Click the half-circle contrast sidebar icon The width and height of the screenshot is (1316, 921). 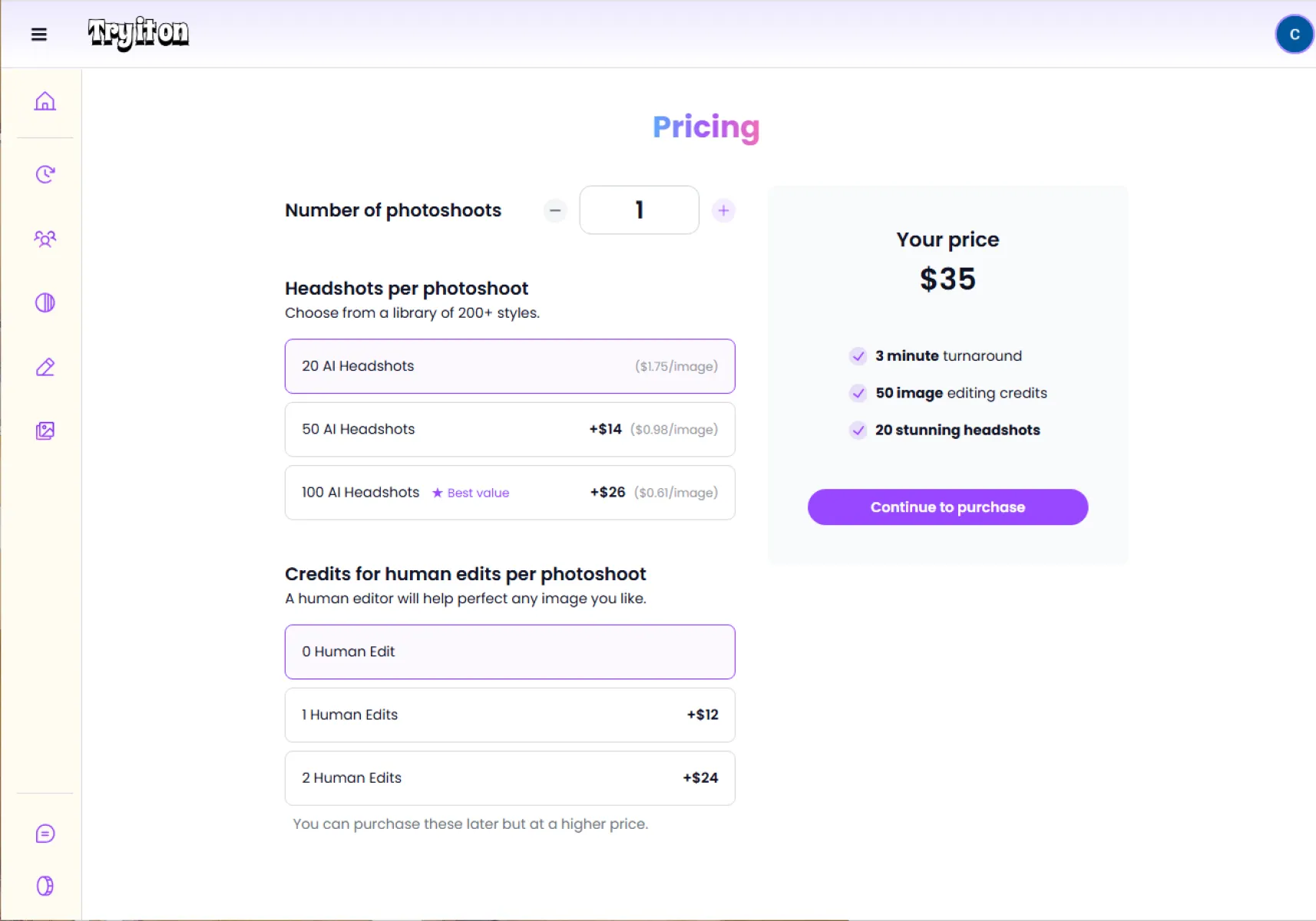pos(45,302)
